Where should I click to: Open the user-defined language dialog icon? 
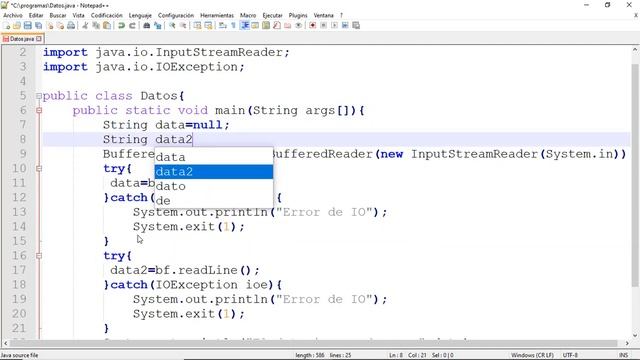pos(255,25)
